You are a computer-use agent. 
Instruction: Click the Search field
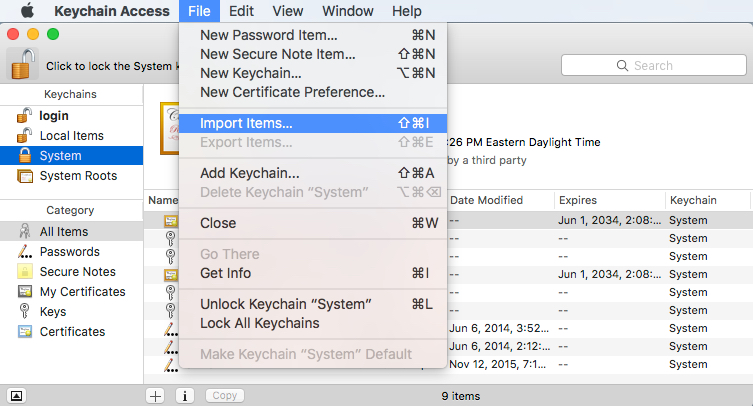pyautogui.click(x=654, y=65)
